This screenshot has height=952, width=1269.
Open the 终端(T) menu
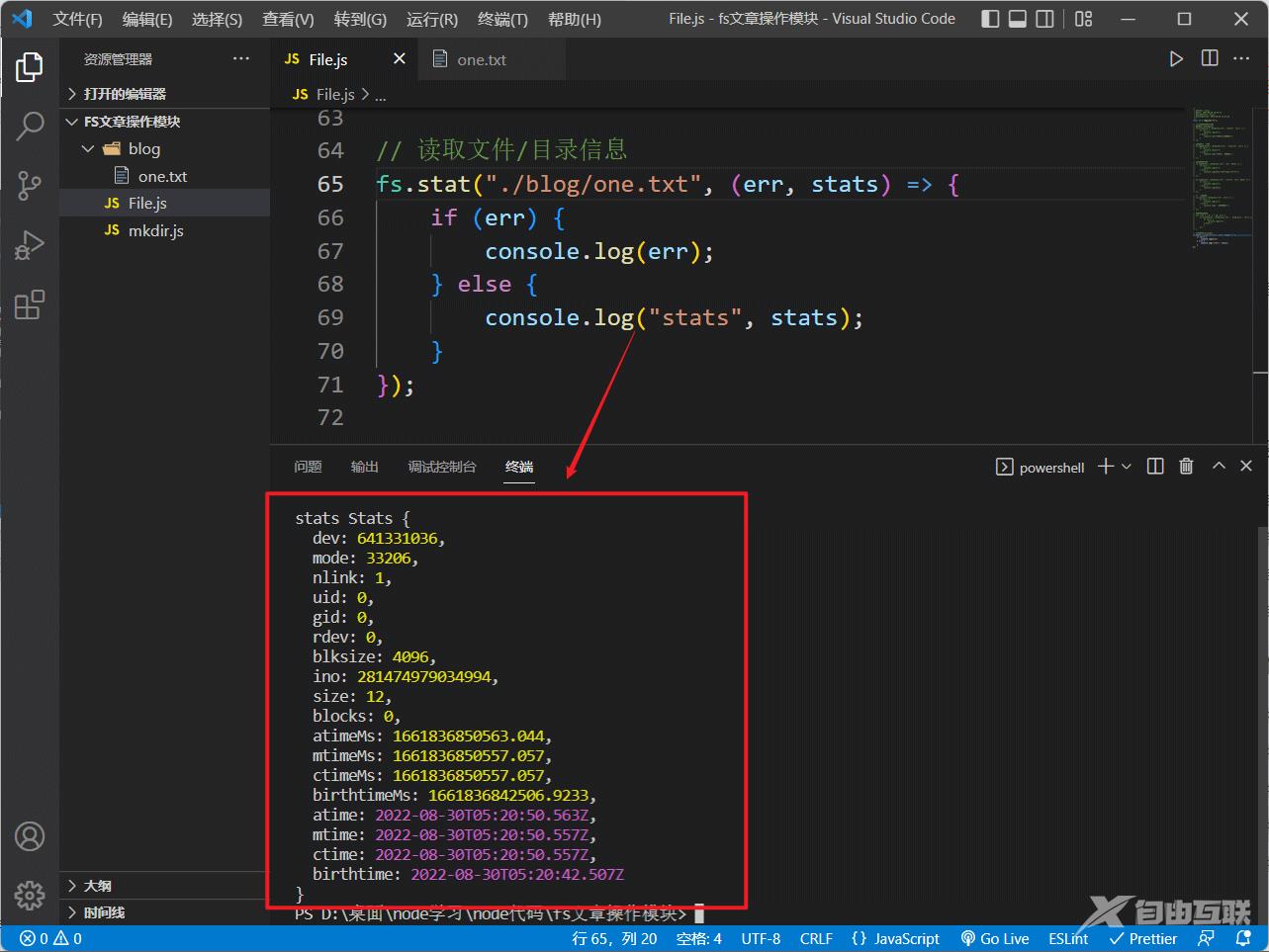(x=502, y=19)
